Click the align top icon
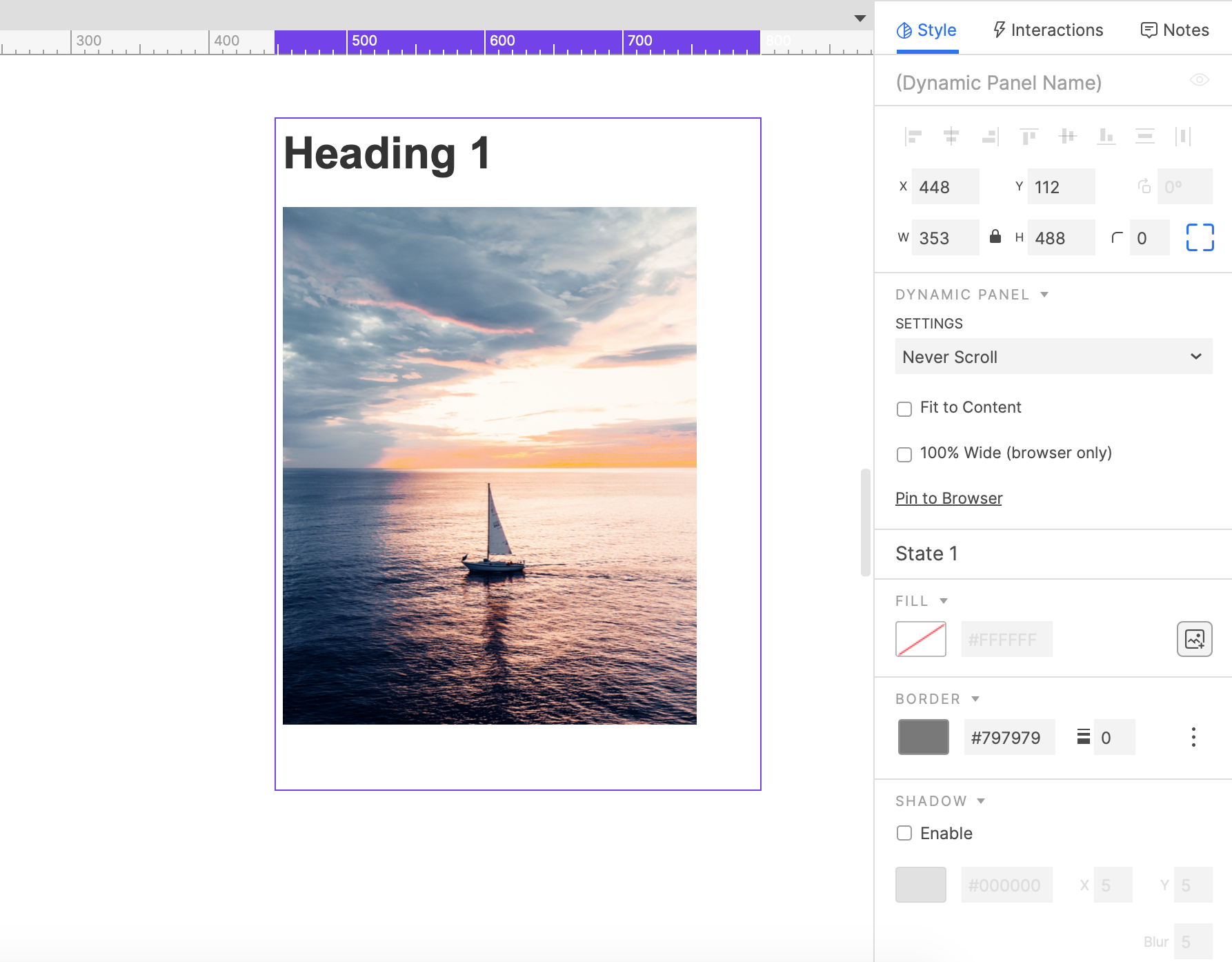 click(x=1029, y=137)
